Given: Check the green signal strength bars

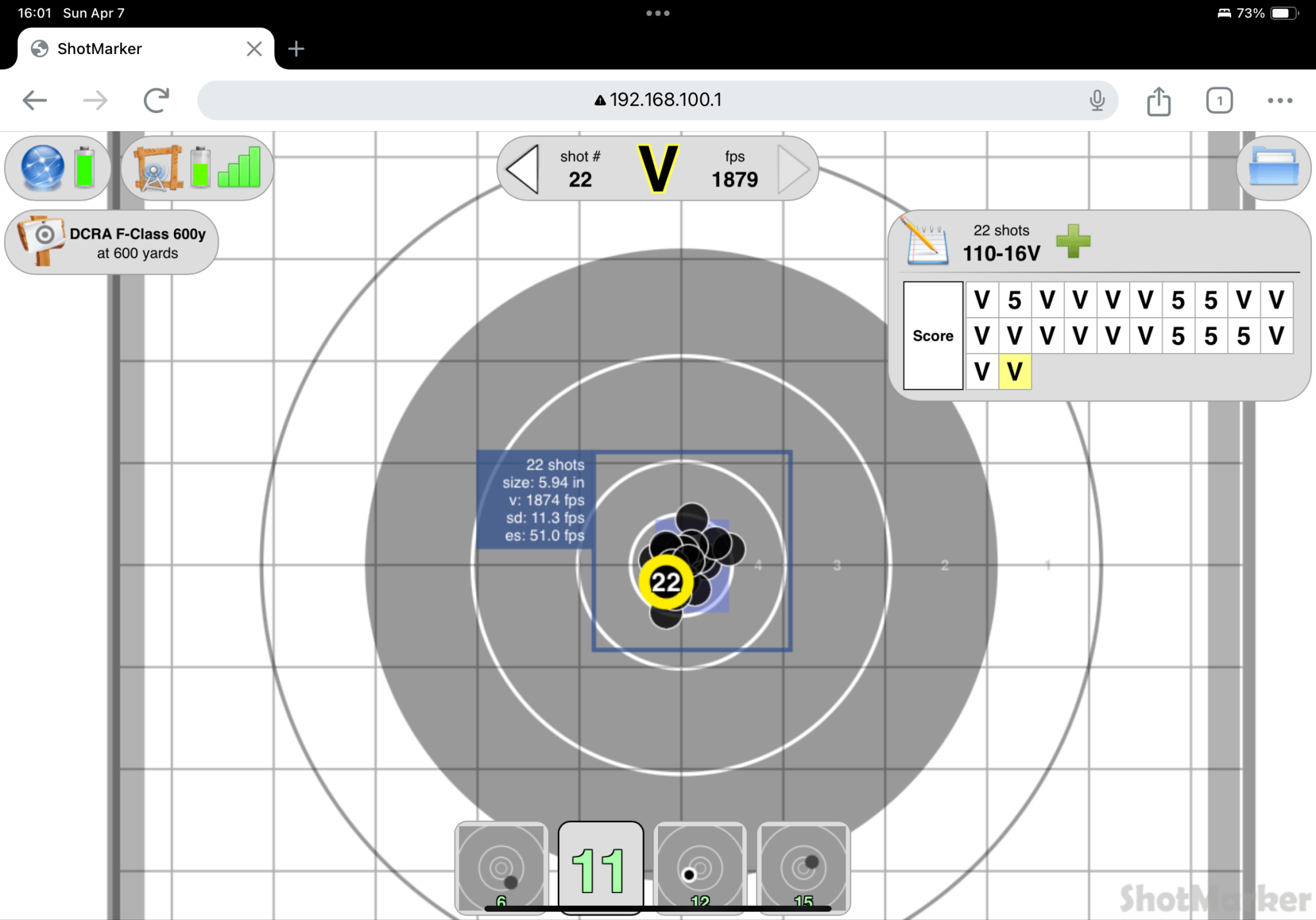Looking at the screenshot, I should click(x=240, y=167).
